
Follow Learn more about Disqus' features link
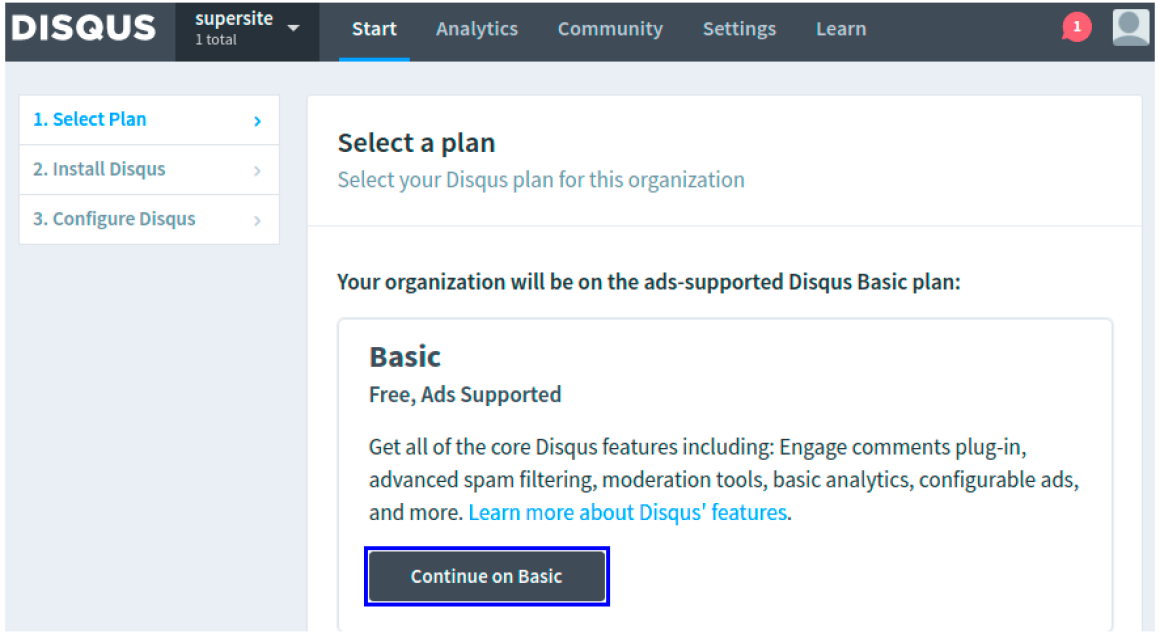click(627, 512)
